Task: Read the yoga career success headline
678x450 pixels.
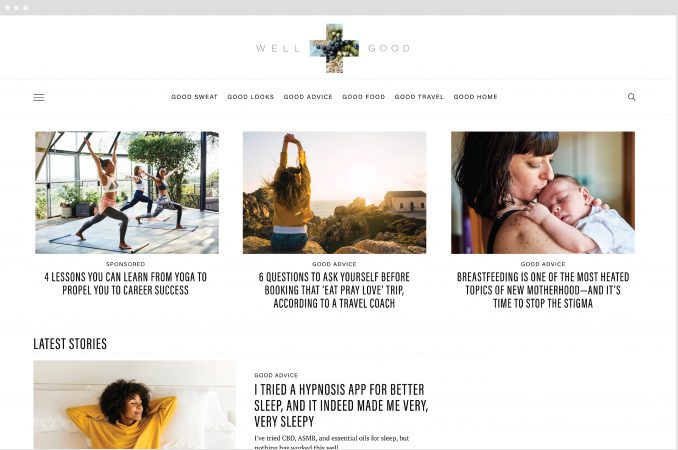Action: (x=125, y=284)
